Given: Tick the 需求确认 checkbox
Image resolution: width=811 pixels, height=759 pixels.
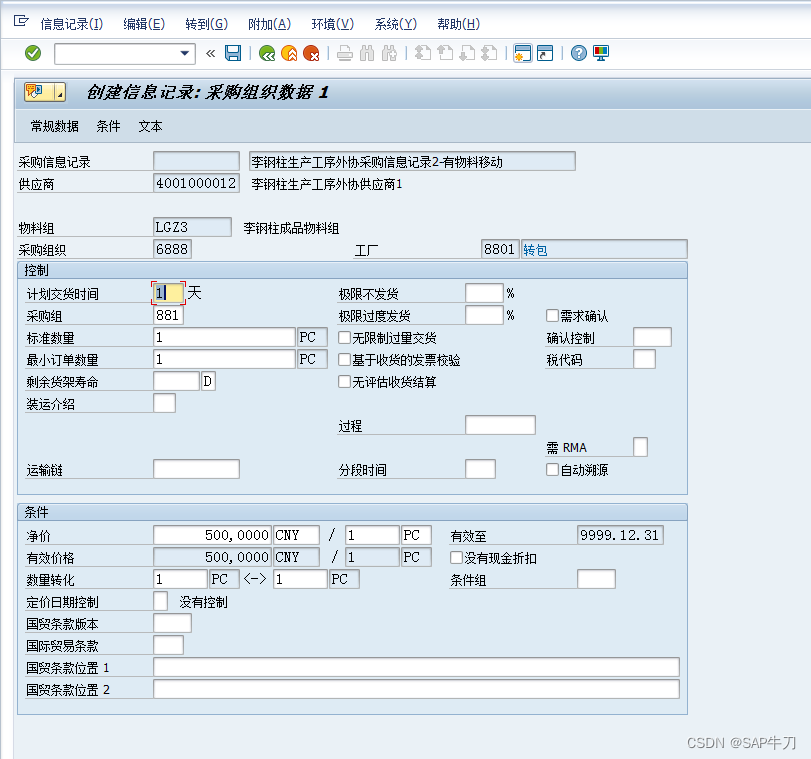Looking at the screenshot, I should click(x=552, y=316).
